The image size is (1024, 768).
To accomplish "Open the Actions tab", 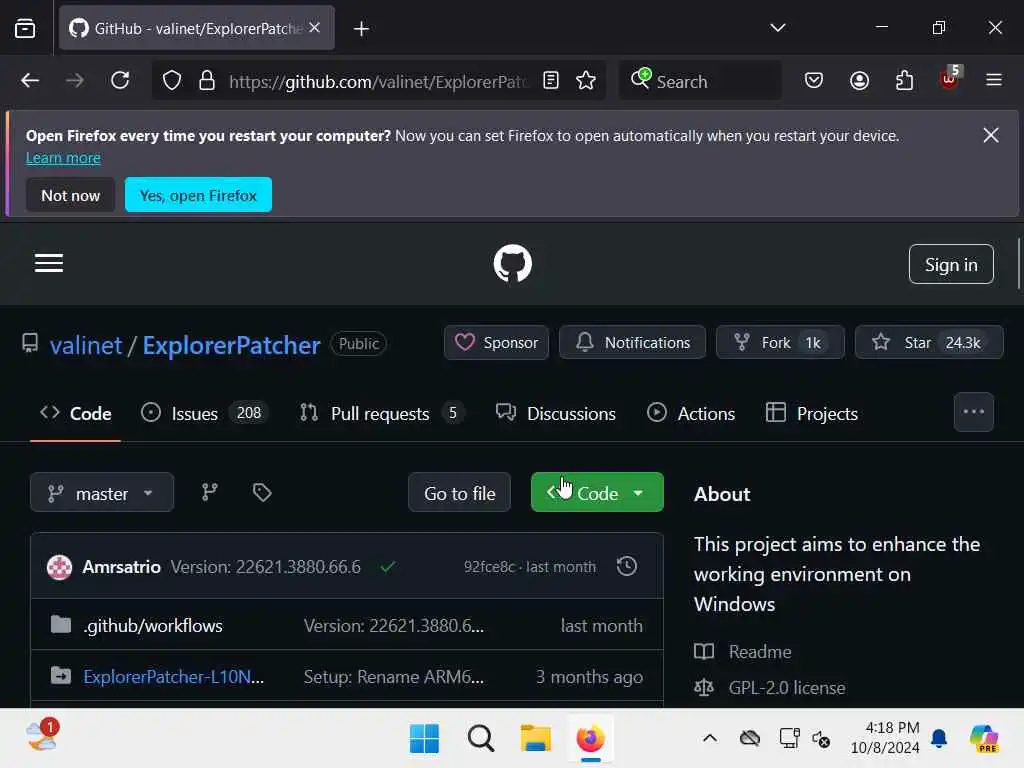I will 691,413.
